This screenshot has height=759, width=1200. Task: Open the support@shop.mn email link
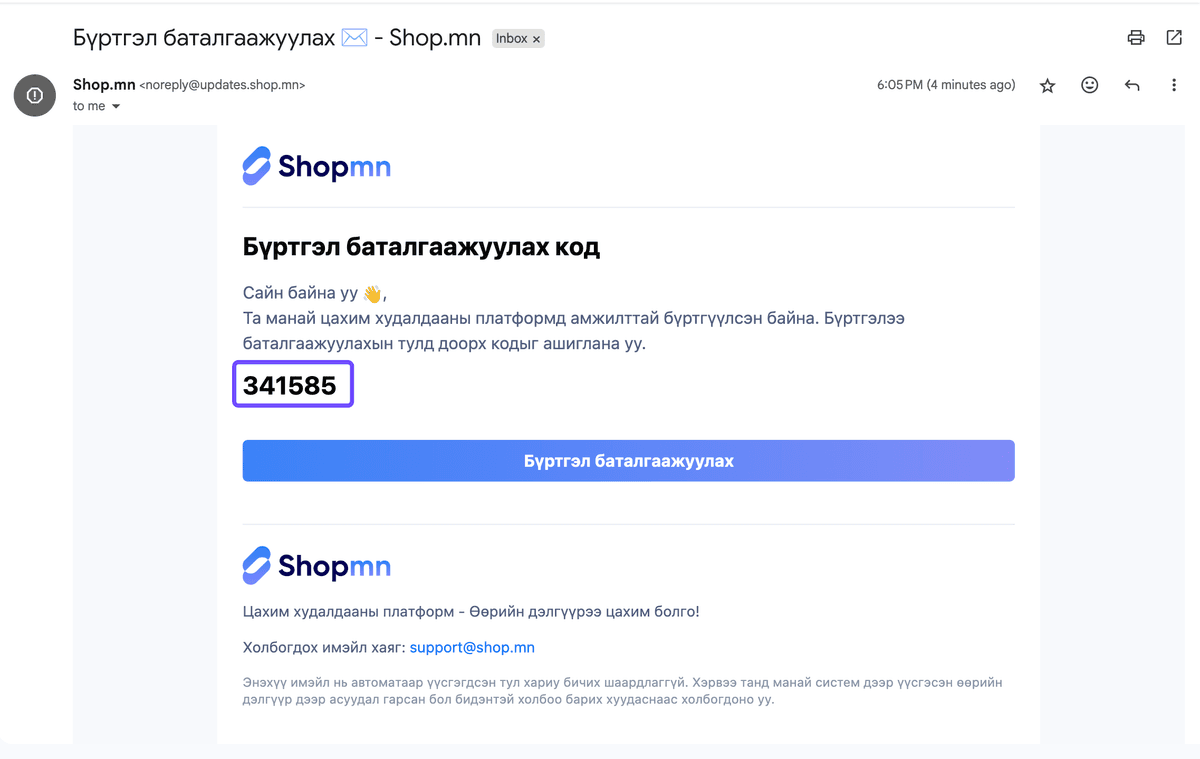(472, 647)
